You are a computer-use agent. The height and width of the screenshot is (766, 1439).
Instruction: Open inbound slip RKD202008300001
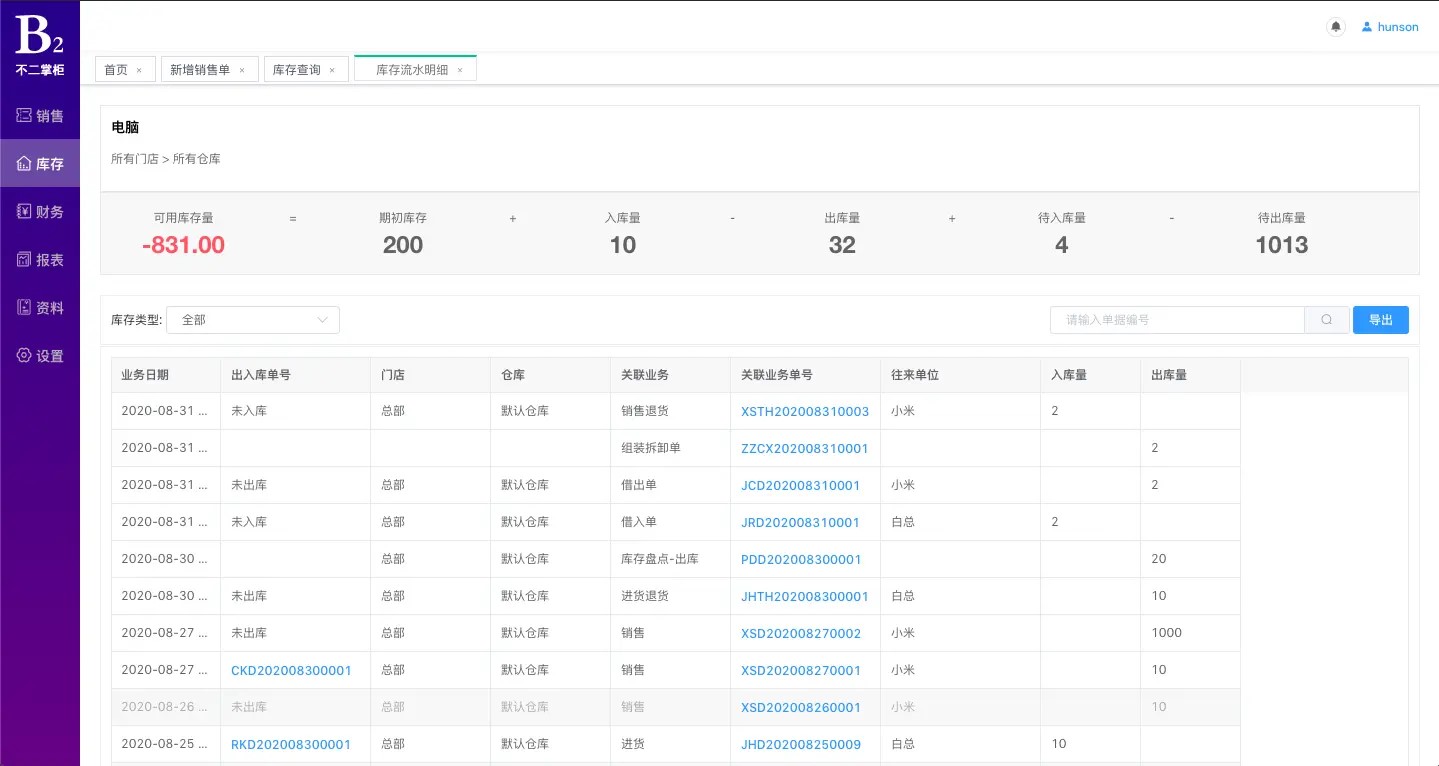pyautogui.click(x=291, y=744)
